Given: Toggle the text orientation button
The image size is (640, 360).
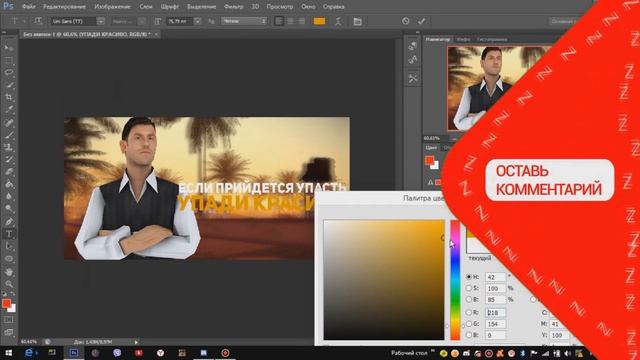Looking at the screenshot, I should [38, 21].
